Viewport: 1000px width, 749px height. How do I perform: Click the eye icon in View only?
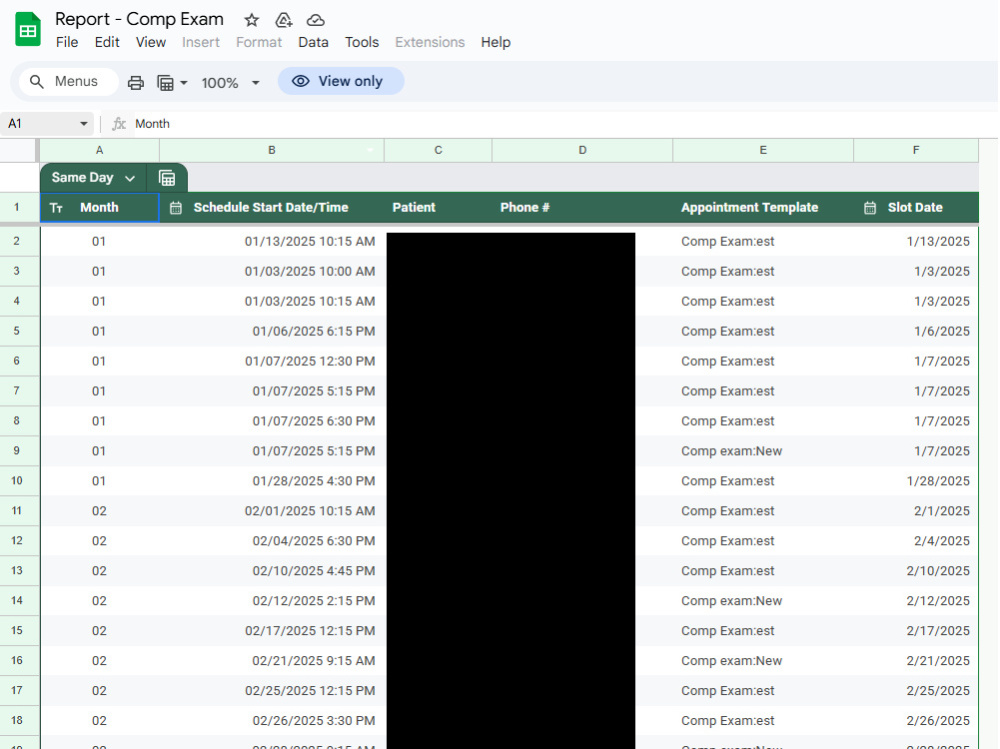300,81
